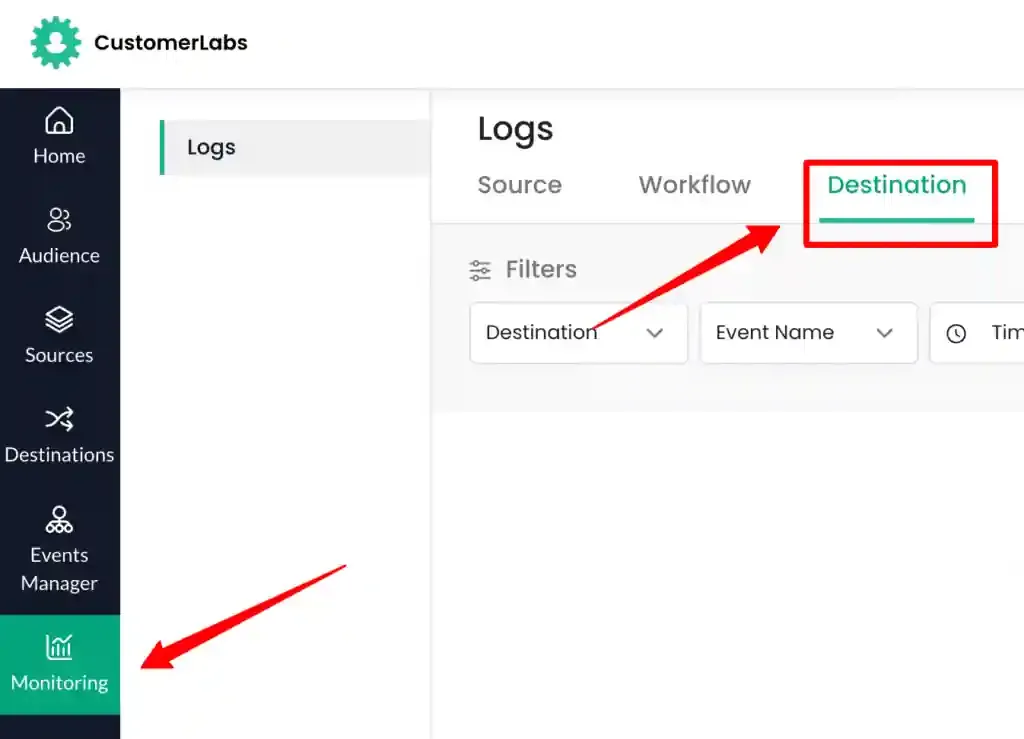Open the Home section icon
The height and width of the screenshot is (739, 1024).
pos(59,120)
